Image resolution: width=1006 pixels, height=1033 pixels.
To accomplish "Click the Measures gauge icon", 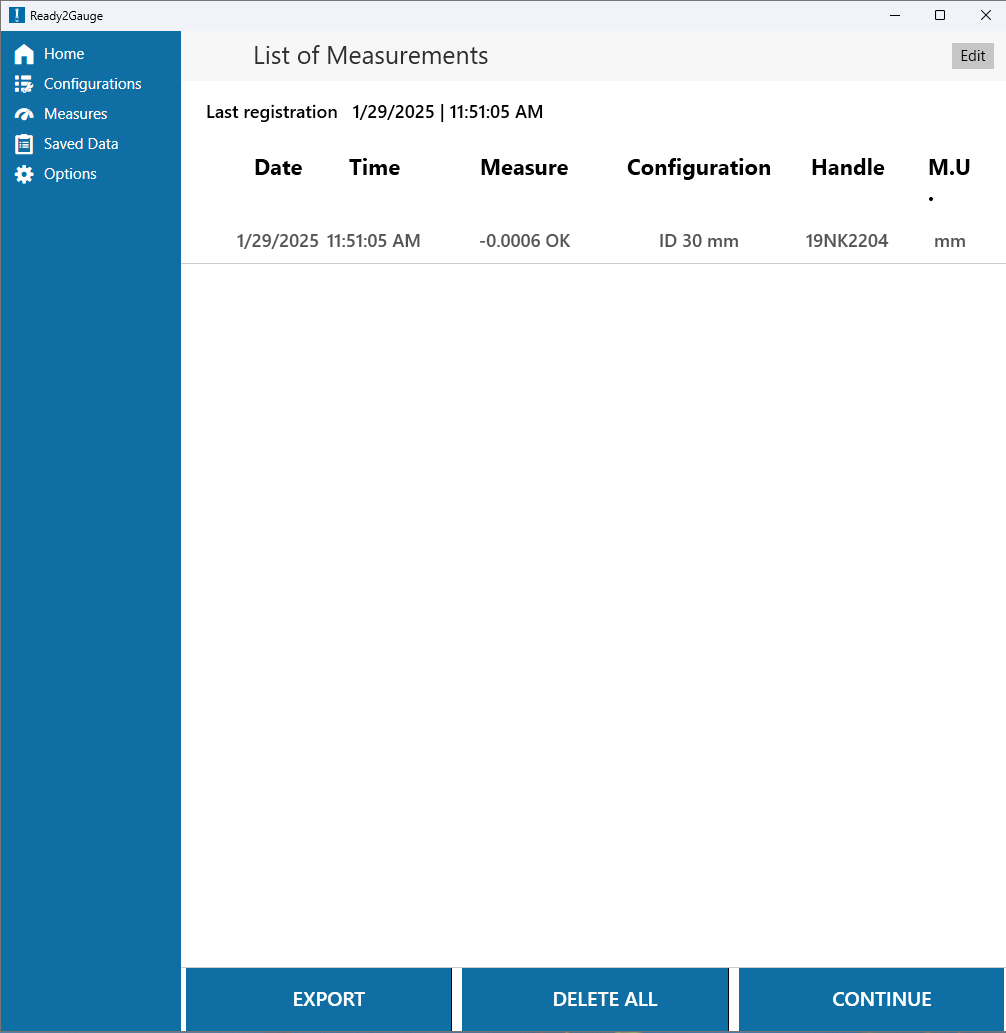I will point(24,114).
